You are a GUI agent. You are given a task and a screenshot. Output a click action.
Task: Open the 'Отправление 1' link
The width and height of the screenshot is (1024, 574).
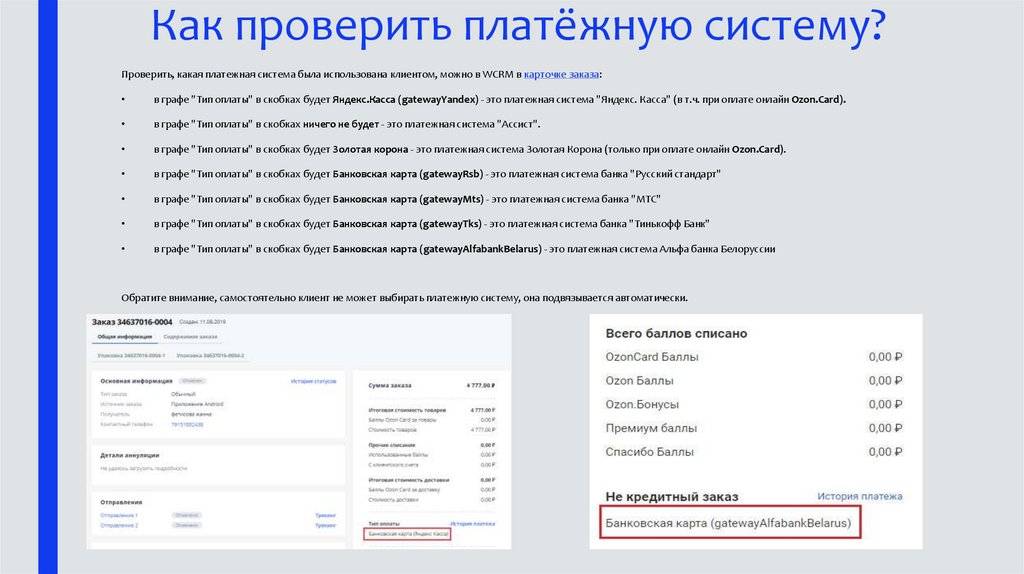pyautogui.click(x=119, y=515)
